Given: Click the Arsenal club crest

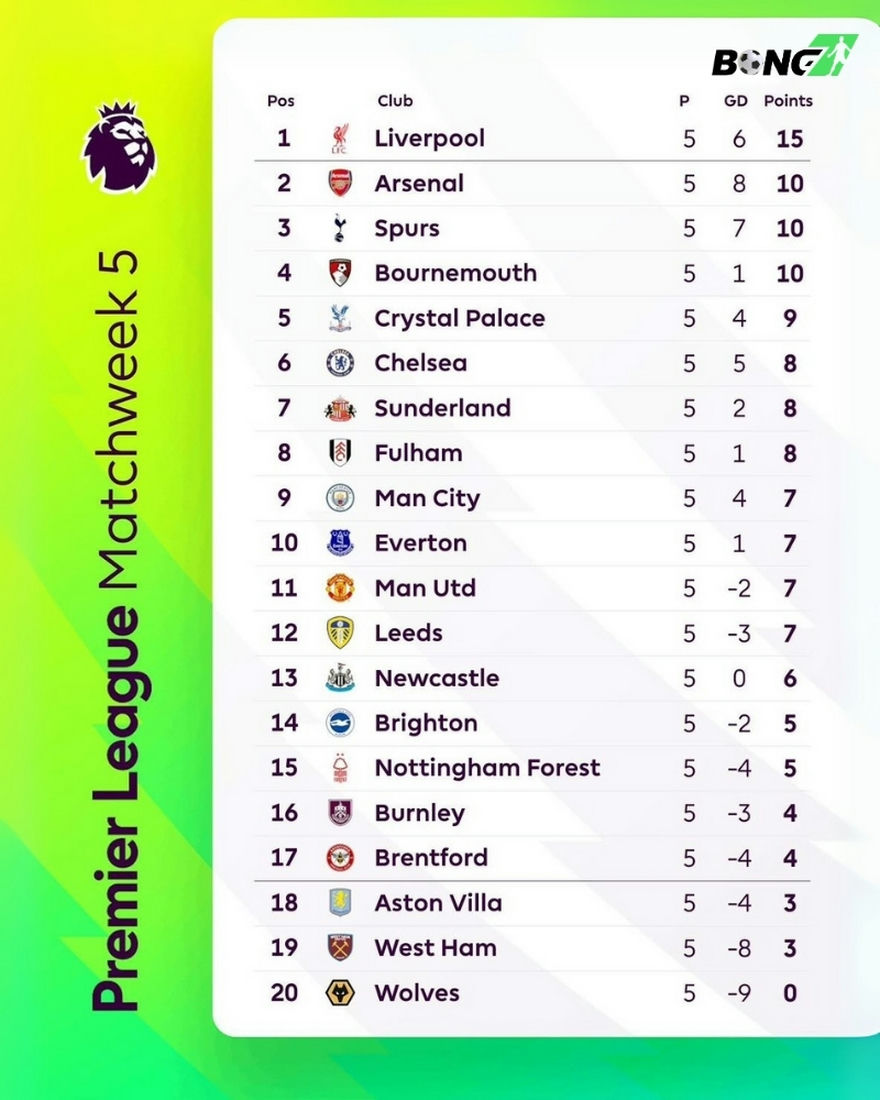Looking at the screenshot, I should [x=340, y=184].
